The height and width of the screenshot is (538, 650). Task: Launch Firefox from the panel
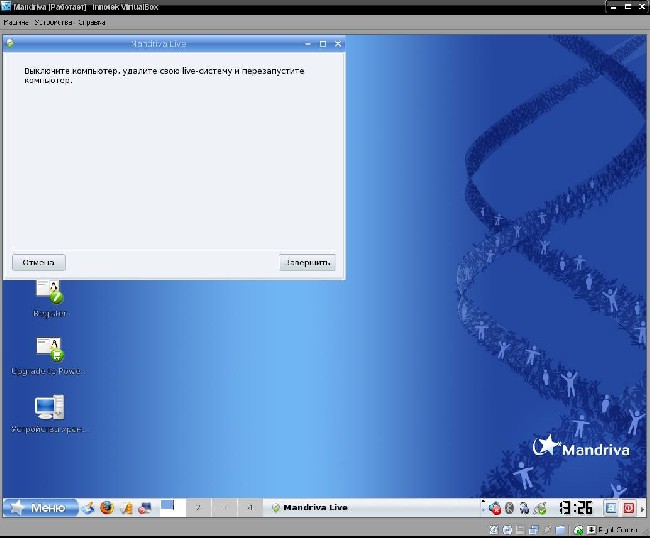pyautogui.click(x=107, y=507)
